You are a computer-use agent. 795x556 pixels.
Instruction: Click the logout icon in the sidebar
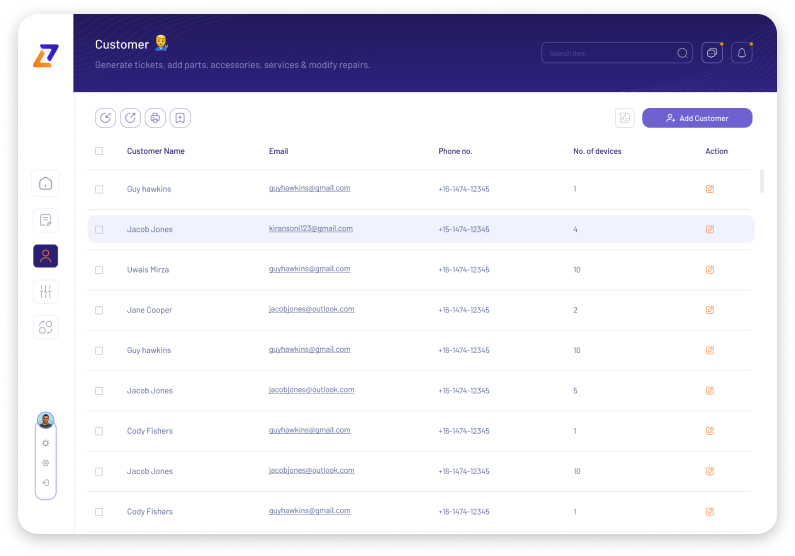click(45, 483)
